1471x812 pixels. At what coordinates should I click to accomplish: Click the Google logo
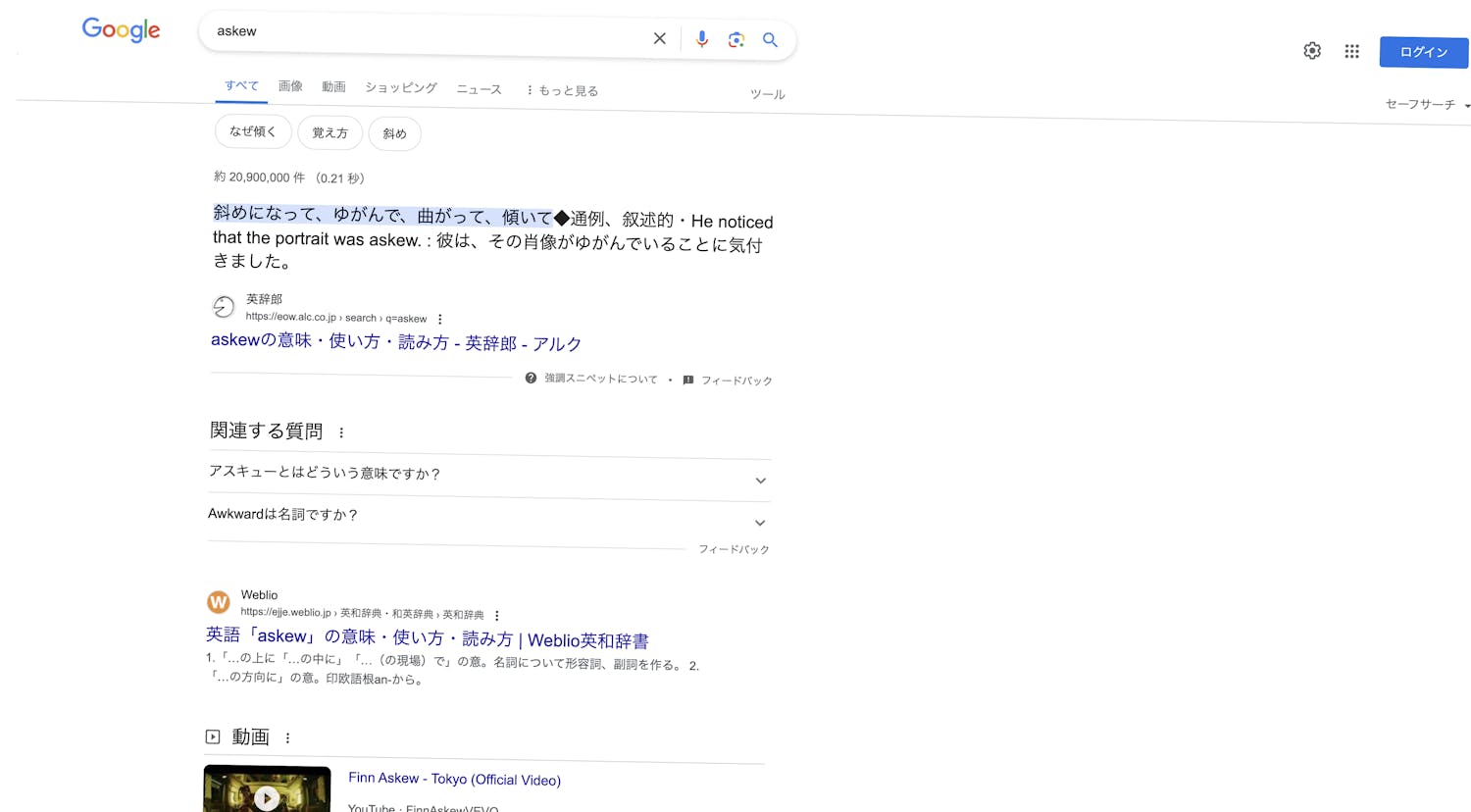coord(121,29)
